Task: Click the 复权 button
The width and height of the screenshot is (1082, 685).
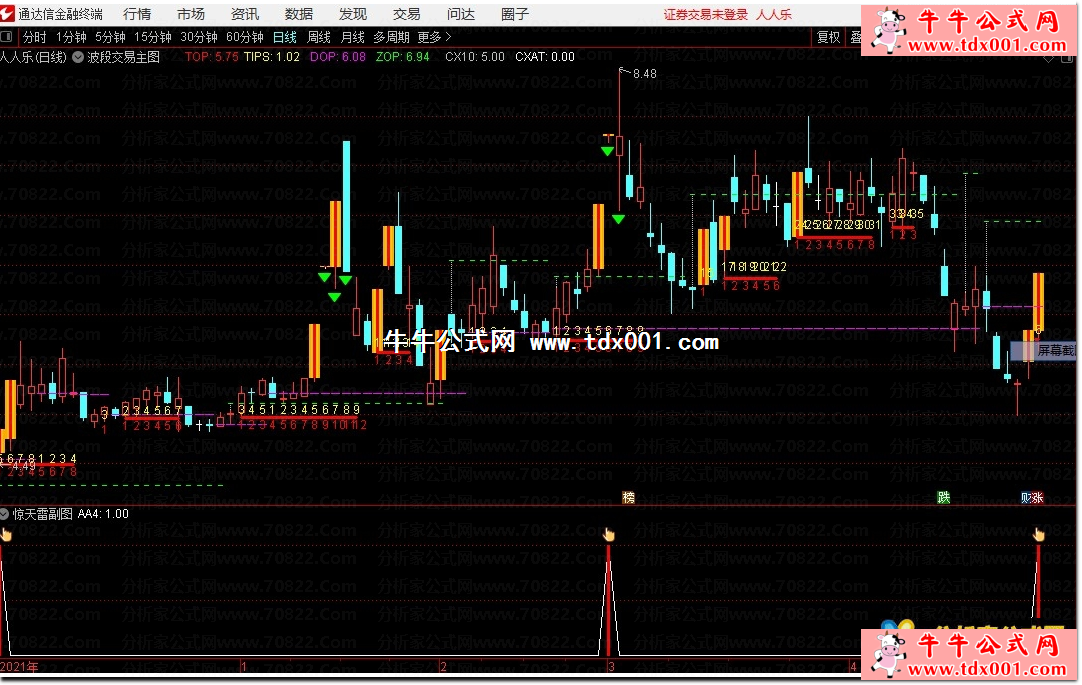Action: (x=828, y=37)
